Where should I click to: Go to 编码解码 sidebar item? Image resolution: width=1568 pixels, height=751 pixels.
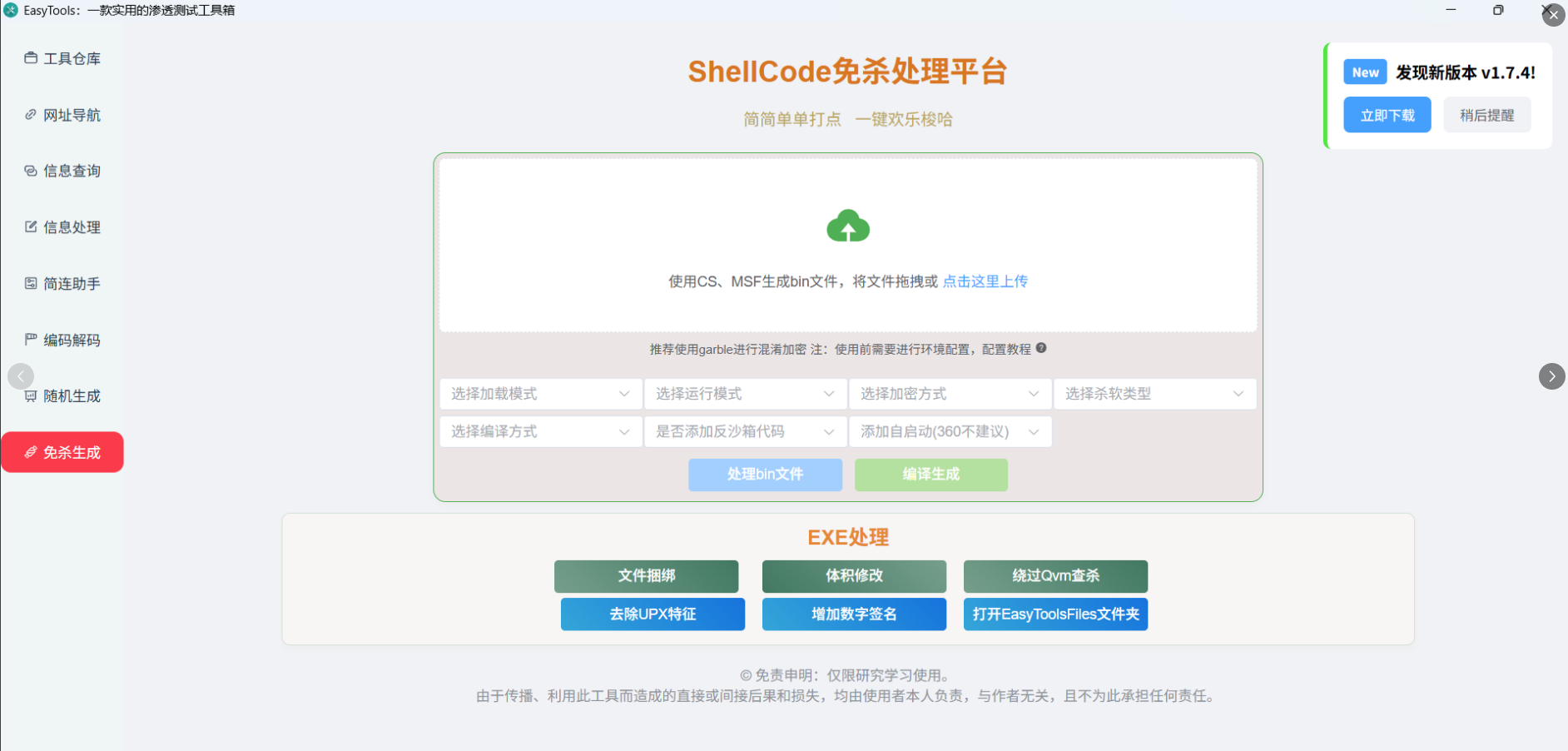pos(62,340)
